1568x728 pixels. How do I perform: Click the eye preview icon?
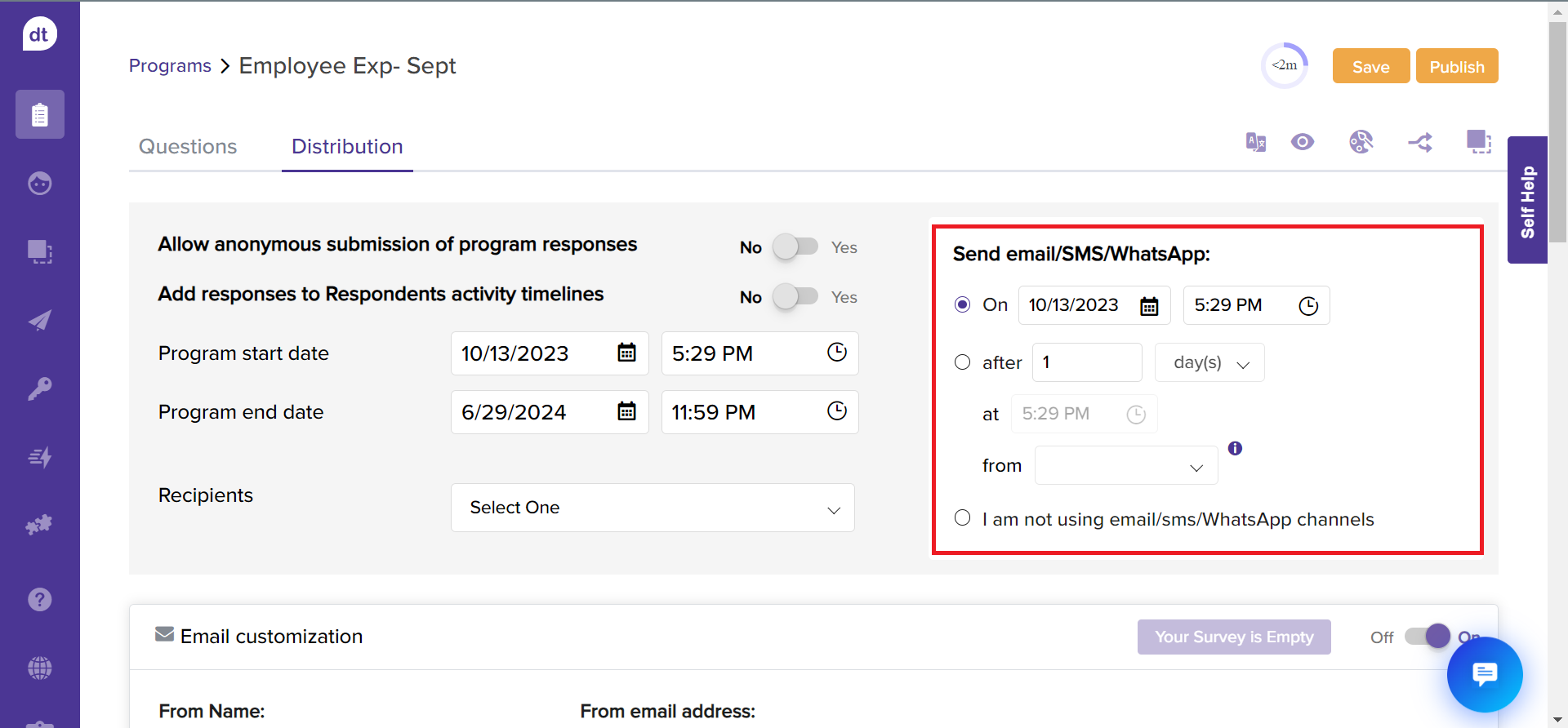pyautogui.click(x=1303, y=142)
